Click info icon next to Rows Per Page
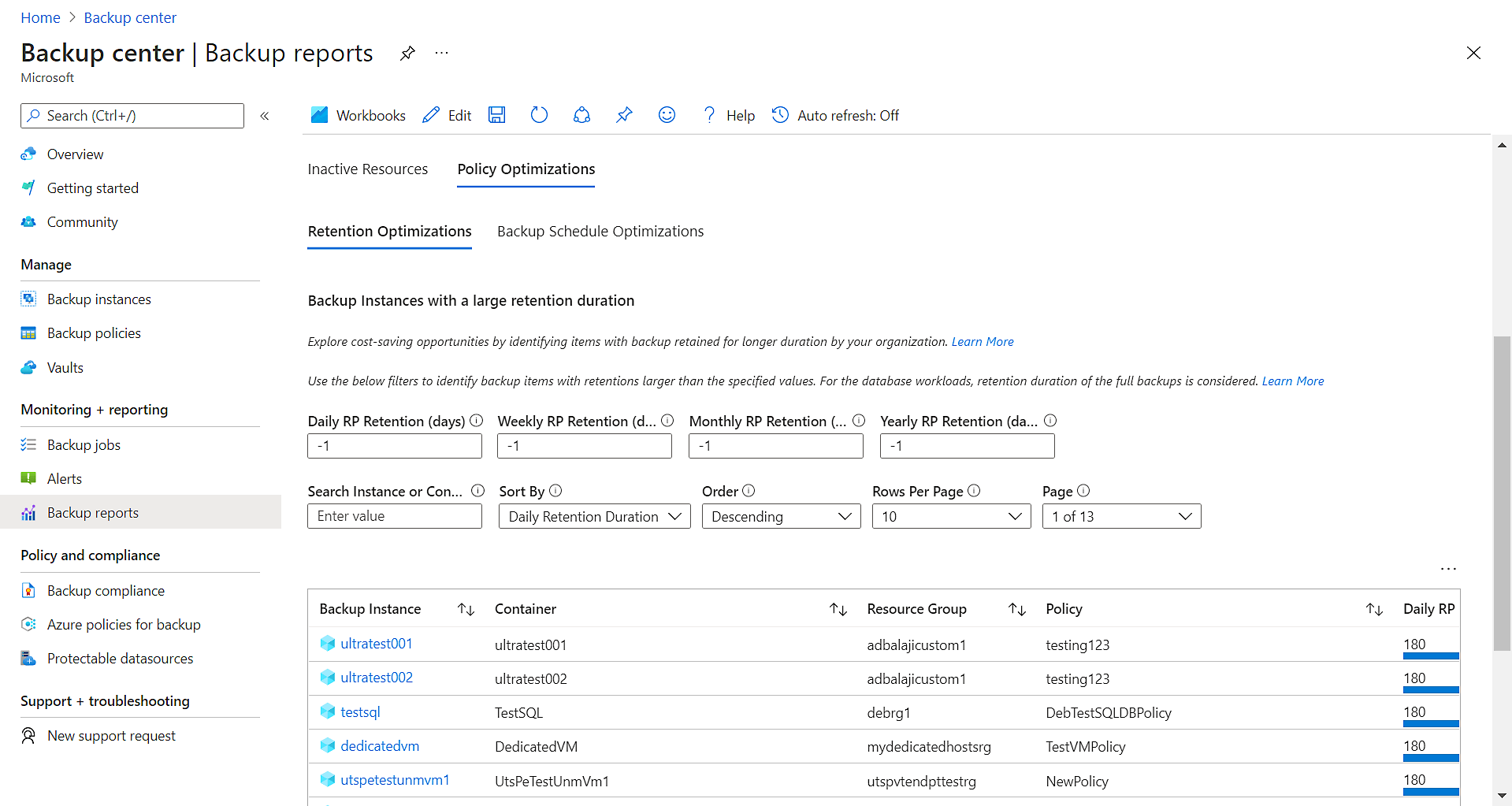Screen dimensions: 1512x806 974,491
